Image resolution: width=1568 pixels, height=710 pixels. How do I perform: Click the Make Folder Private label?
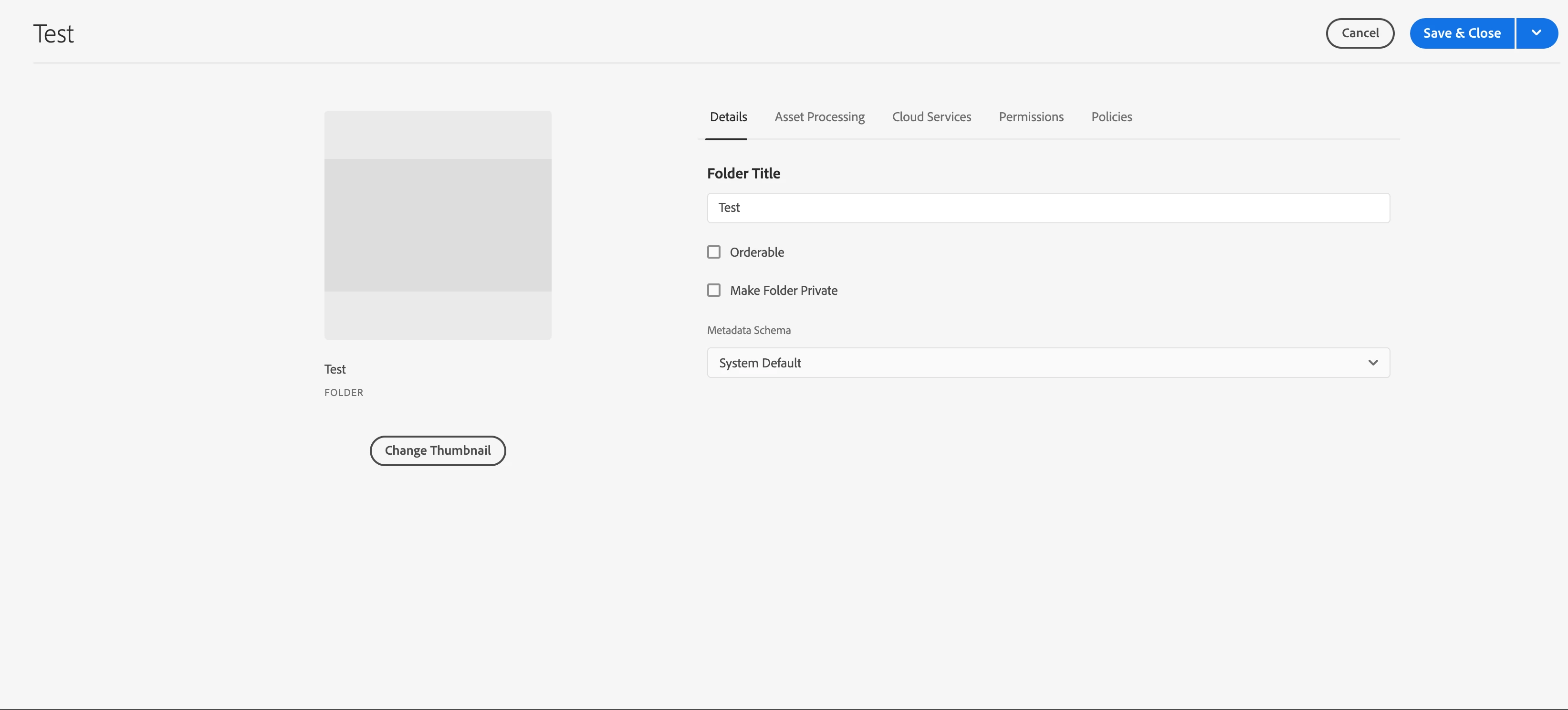tap(784, 291)
